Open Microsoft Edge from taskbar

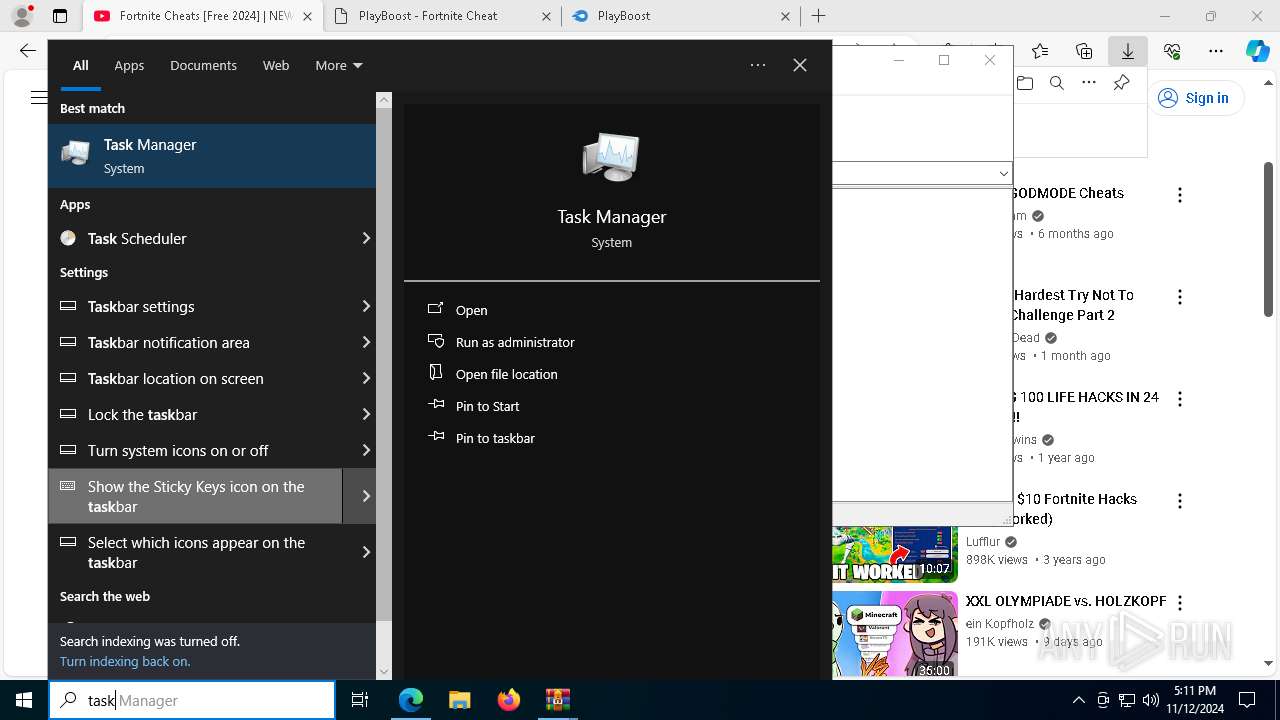411,700
